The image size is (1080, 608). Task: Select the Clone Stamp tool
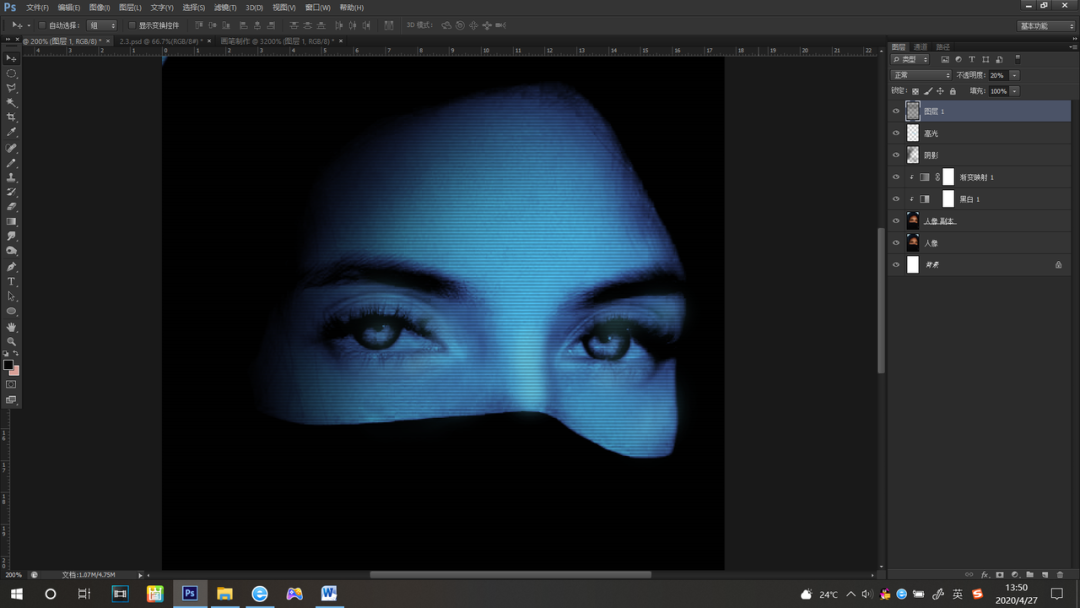[x=11, y=178]
